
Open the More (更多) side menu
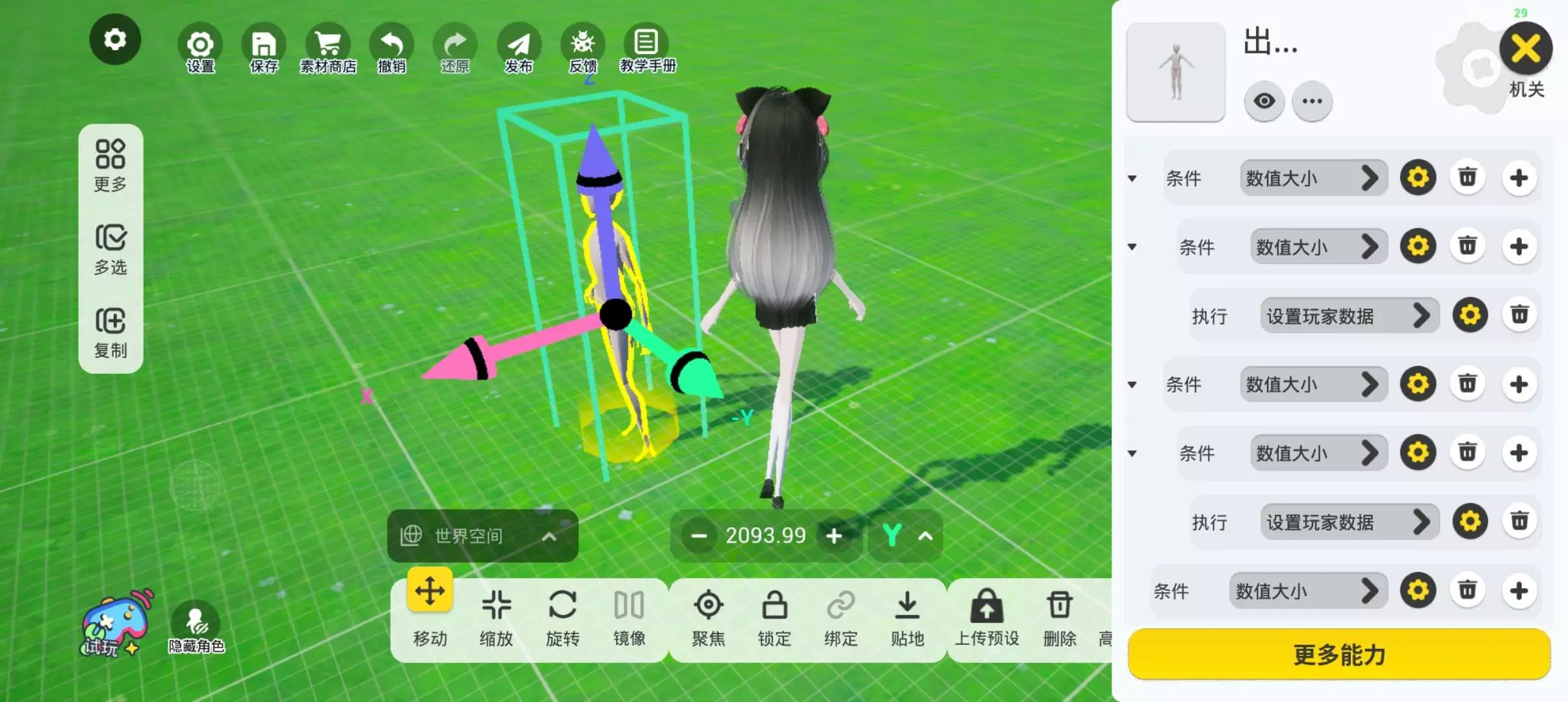click(111, 165)
